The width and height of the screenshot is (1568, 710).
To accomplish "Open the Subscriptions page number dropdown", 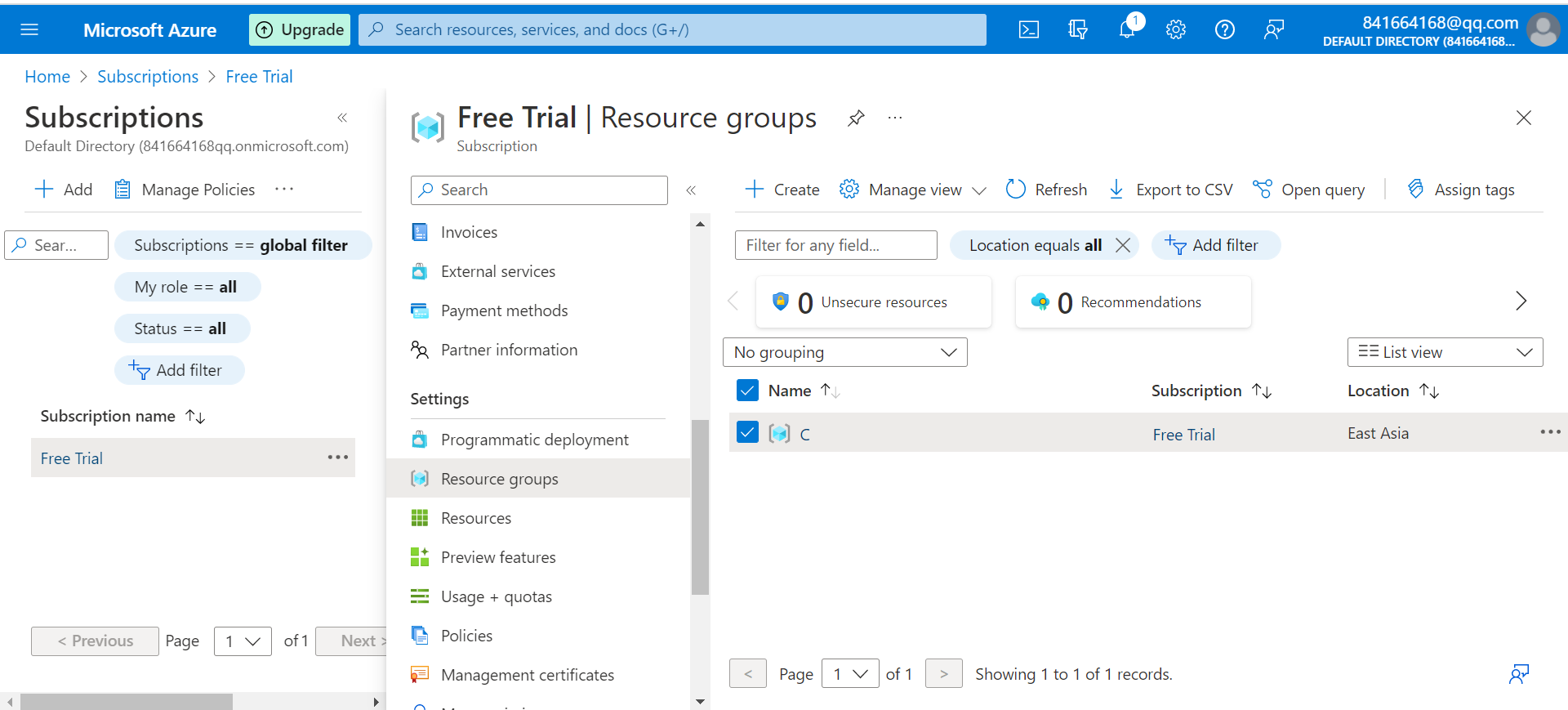I will click(243, 641).
